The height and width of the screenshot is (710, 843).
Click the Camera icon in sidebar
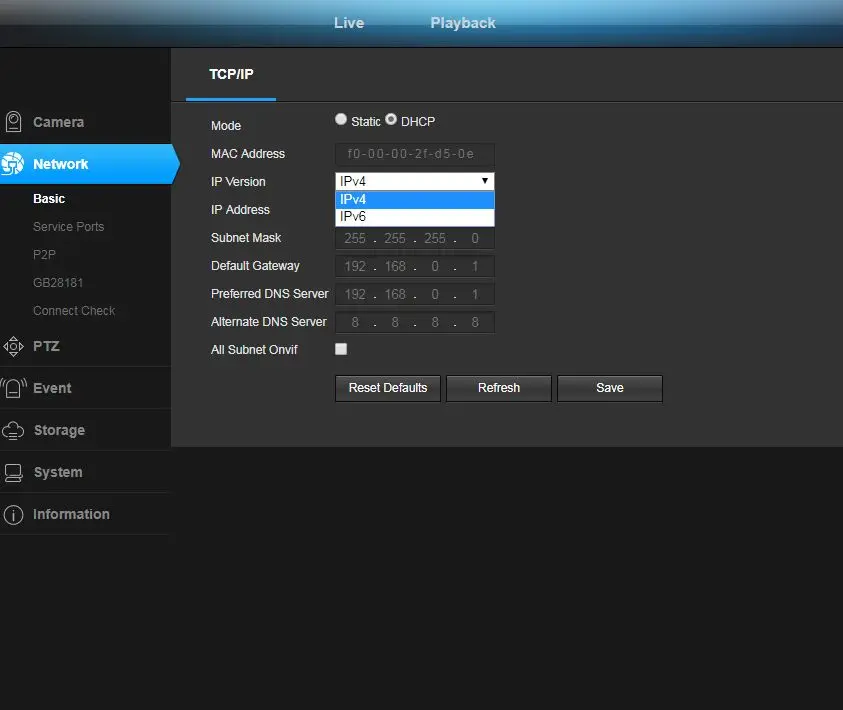tap(13, 121)
